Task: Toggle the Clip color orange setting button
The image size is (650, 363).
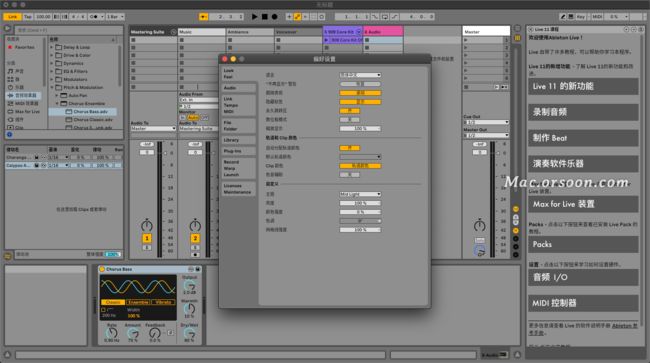Action: click(x=360, y=166)
